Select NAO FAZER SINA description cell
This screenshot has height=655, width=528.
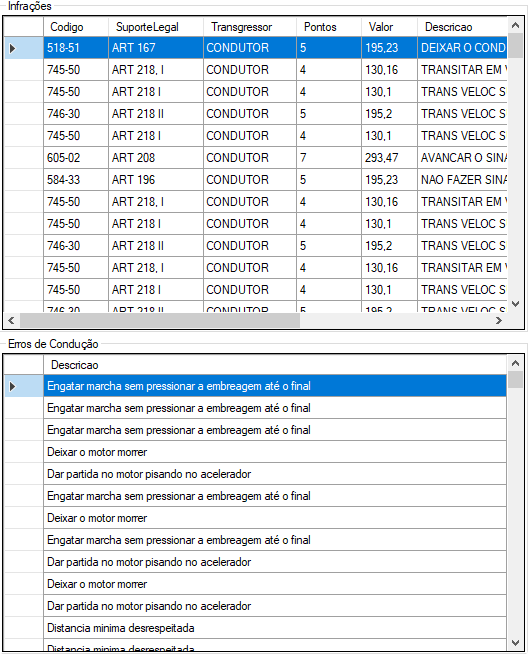[462, 180]
